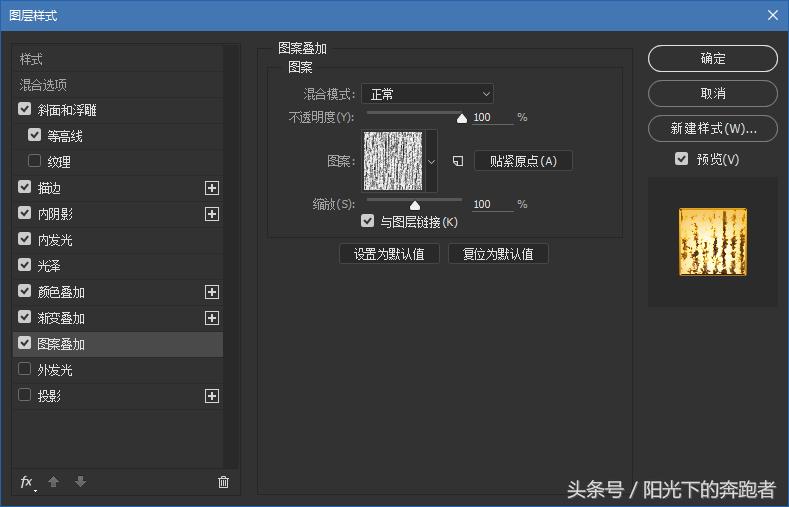Uncheck the 图案叠加 checkbox
The image size is (789, 507).
(x=25, y=343)
